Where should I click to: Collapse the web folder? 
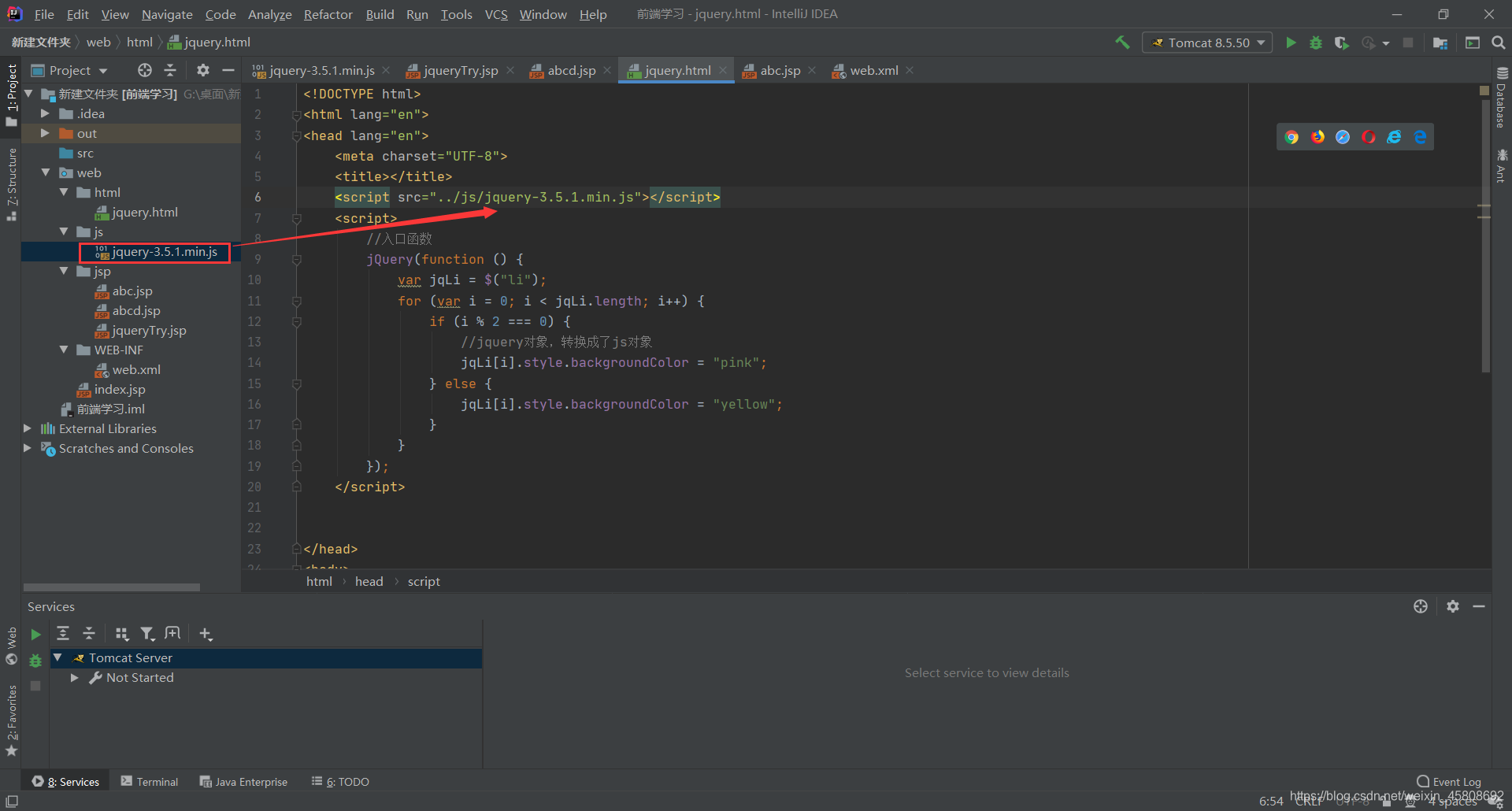click(x=45, y=172)
